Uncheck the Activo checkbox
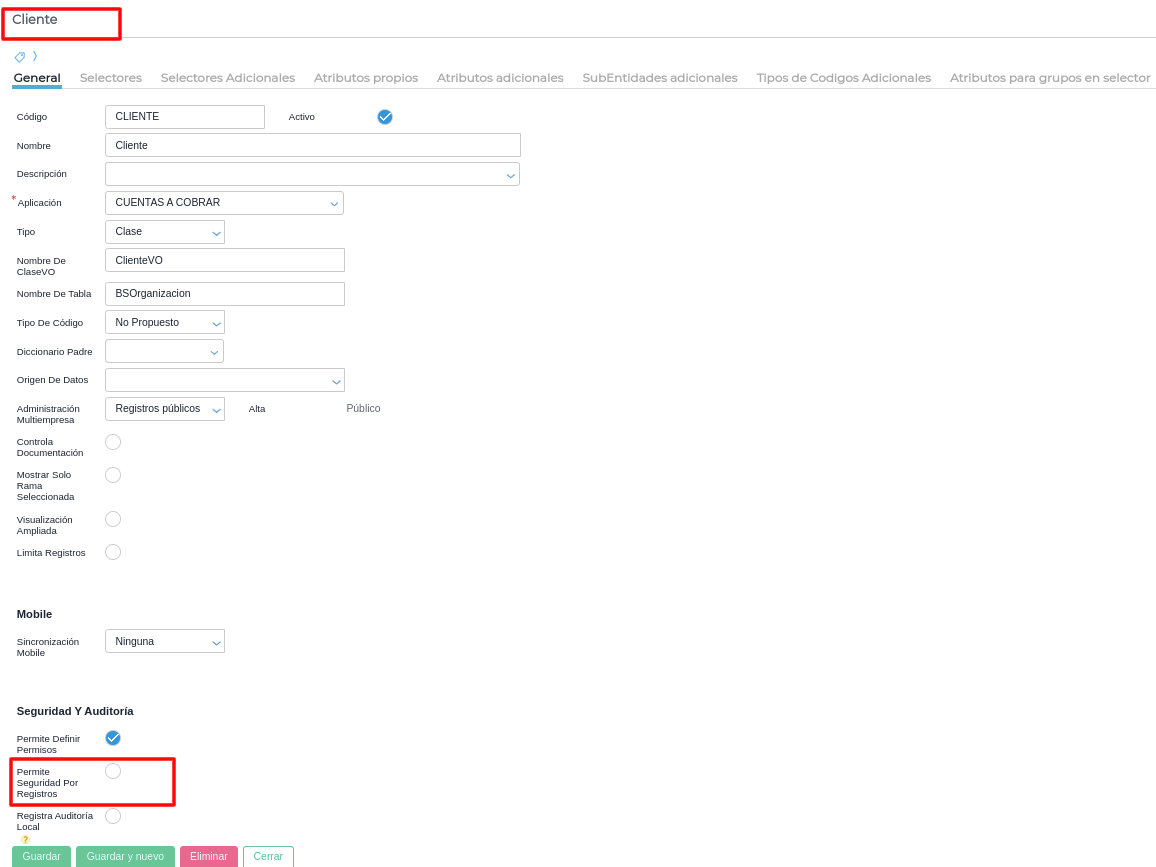Image resolution: width=1156 pixels, height=867 pixels. (x=385, y=116)
